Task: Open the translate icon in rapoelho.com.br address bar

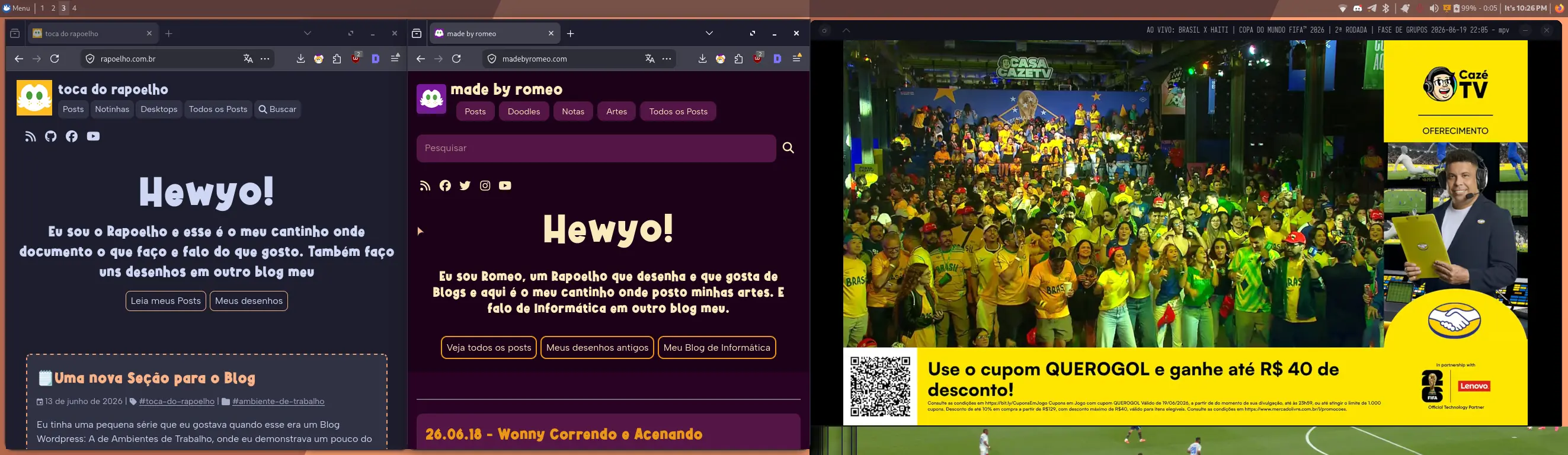Action: pos(248,59)
